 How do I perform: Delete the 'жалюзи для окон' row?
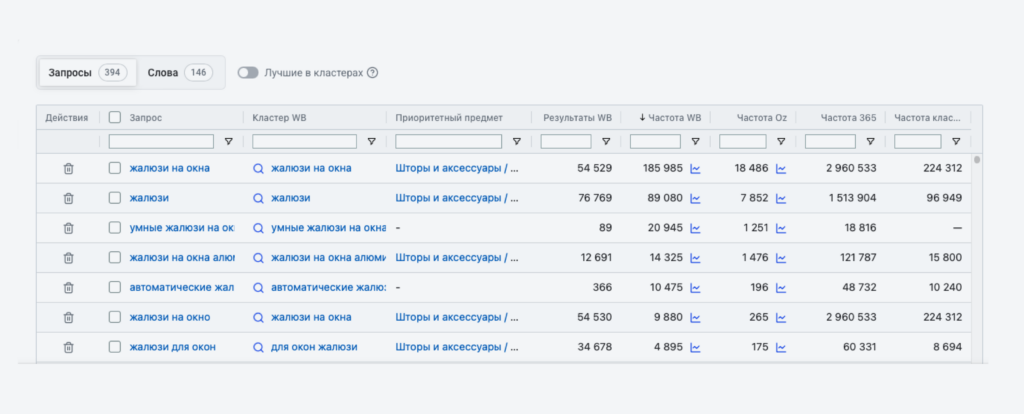[68, 347]
